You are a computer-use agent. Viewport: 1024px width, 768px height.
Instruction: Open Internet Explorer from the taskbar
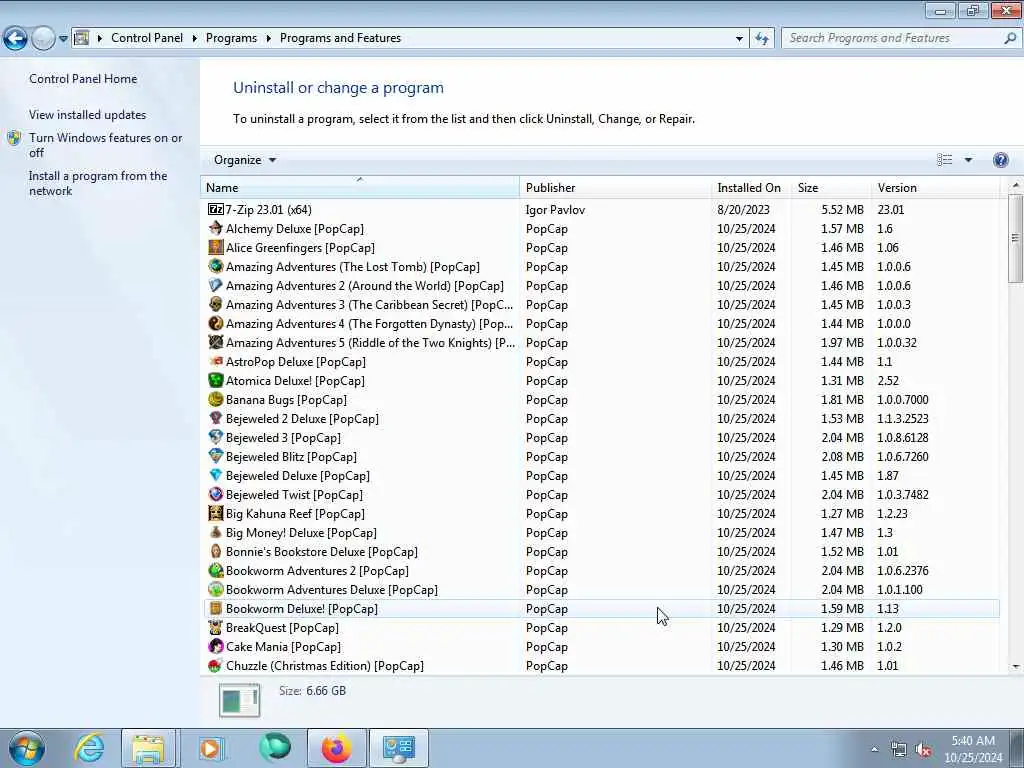click(89, 748)
